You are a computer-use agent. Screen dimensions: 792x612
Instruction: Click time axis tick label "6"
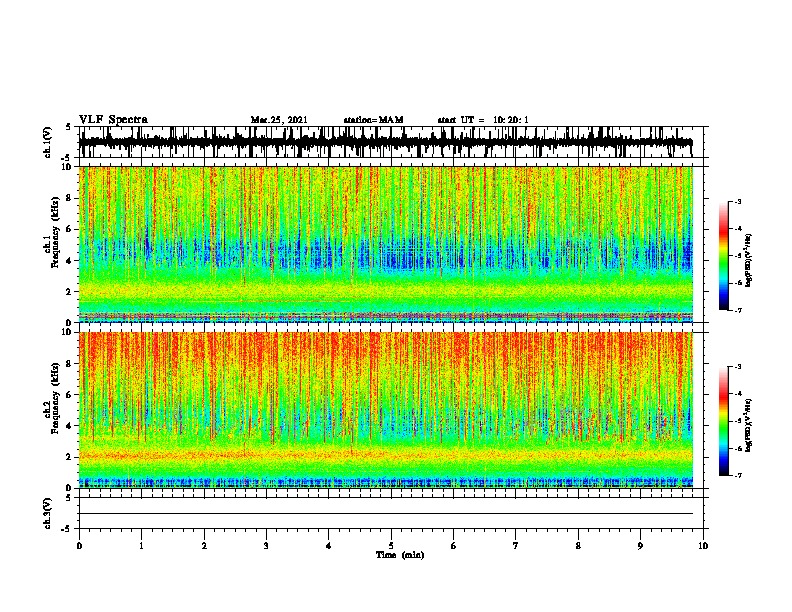pos(454,546)
